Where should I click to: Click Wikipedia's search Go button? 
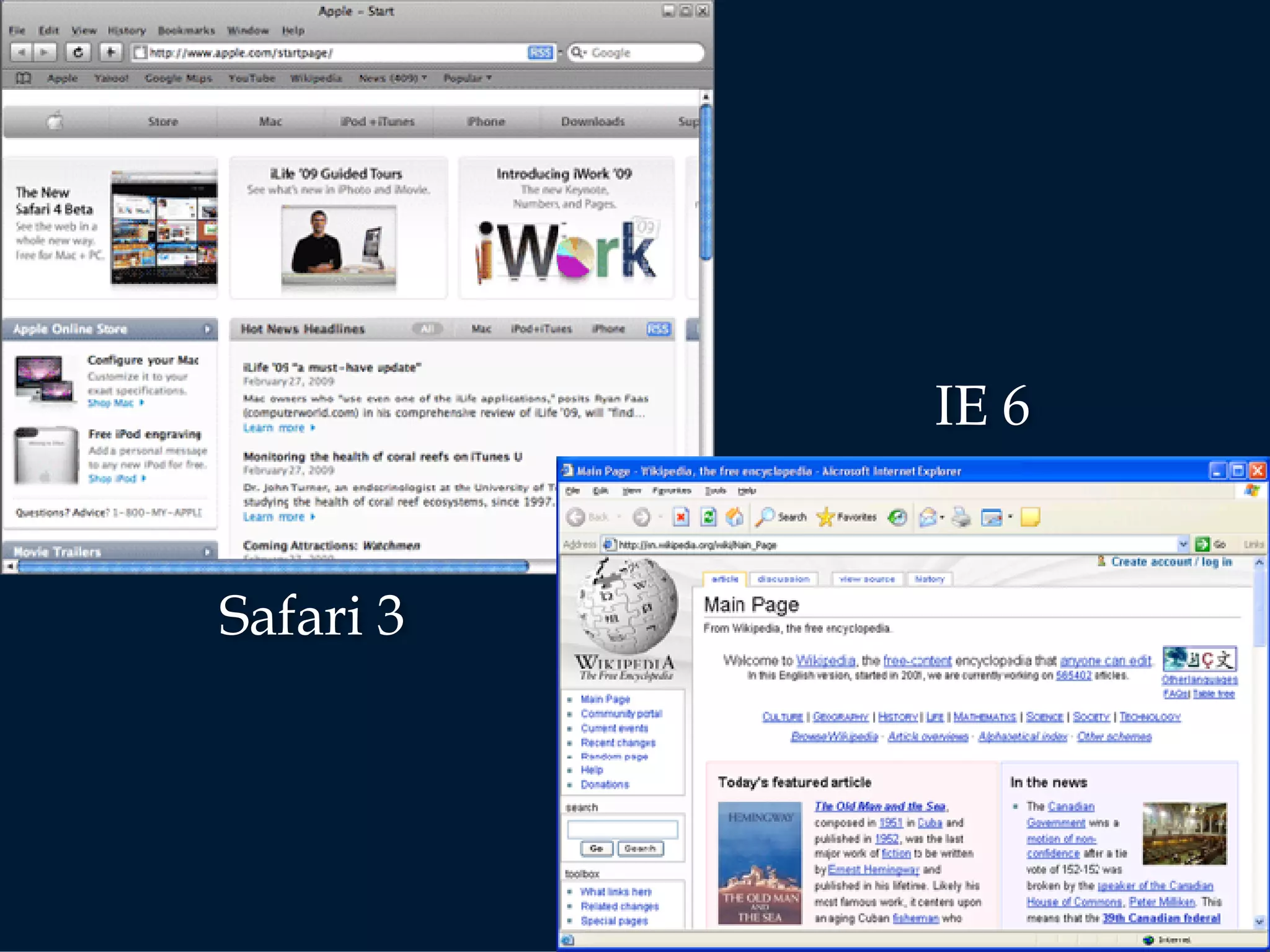click(x=596, y=848)
